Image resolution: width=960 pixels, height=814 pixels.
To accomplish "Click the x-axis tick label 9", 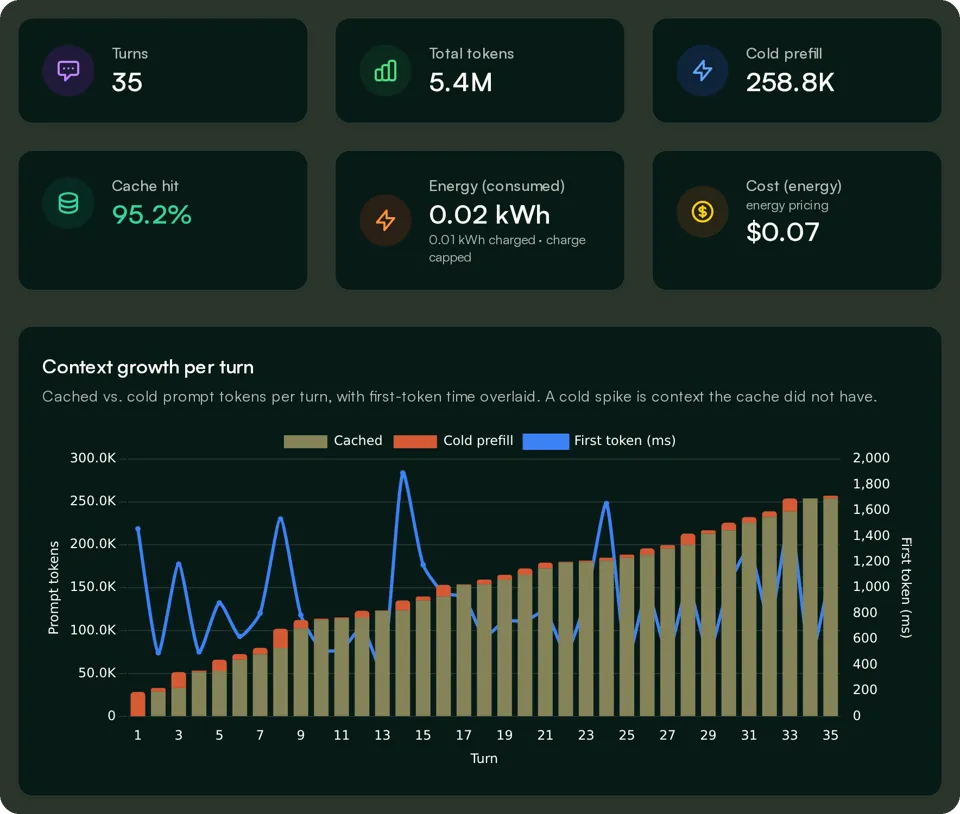I will [301, 735].
